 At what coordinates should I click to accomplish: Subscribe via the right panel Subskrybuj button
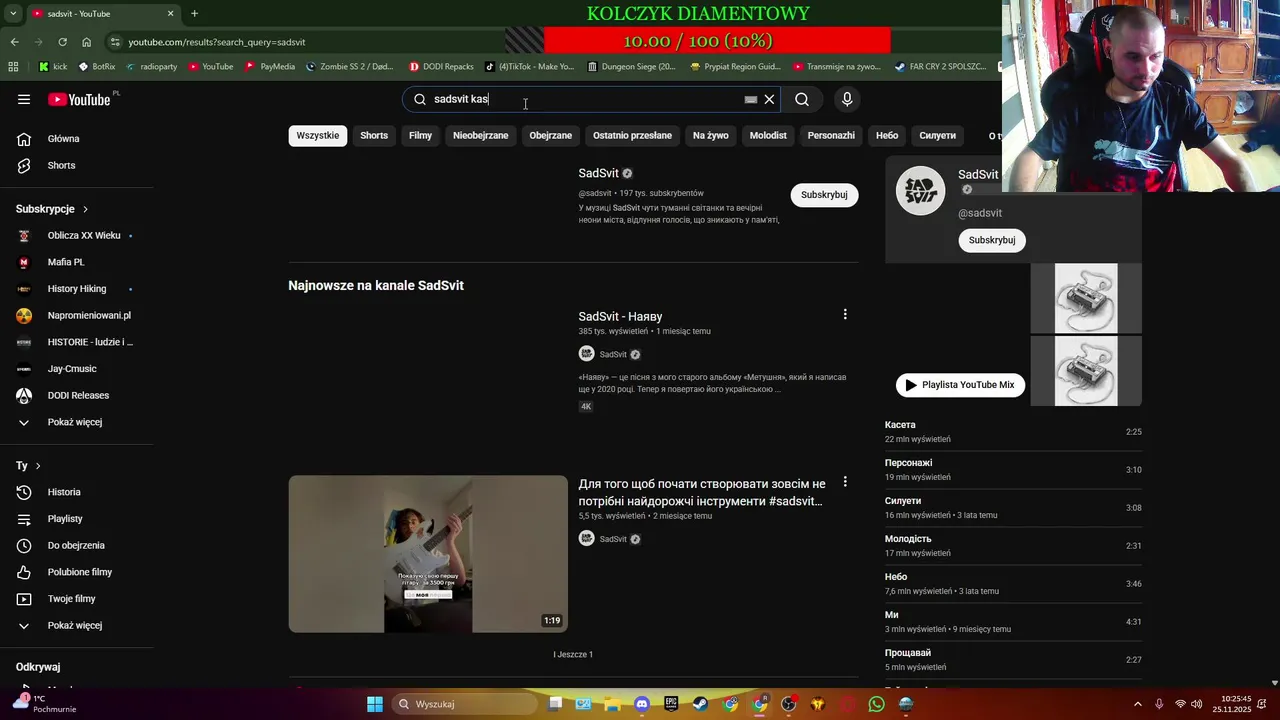(992, 240)
